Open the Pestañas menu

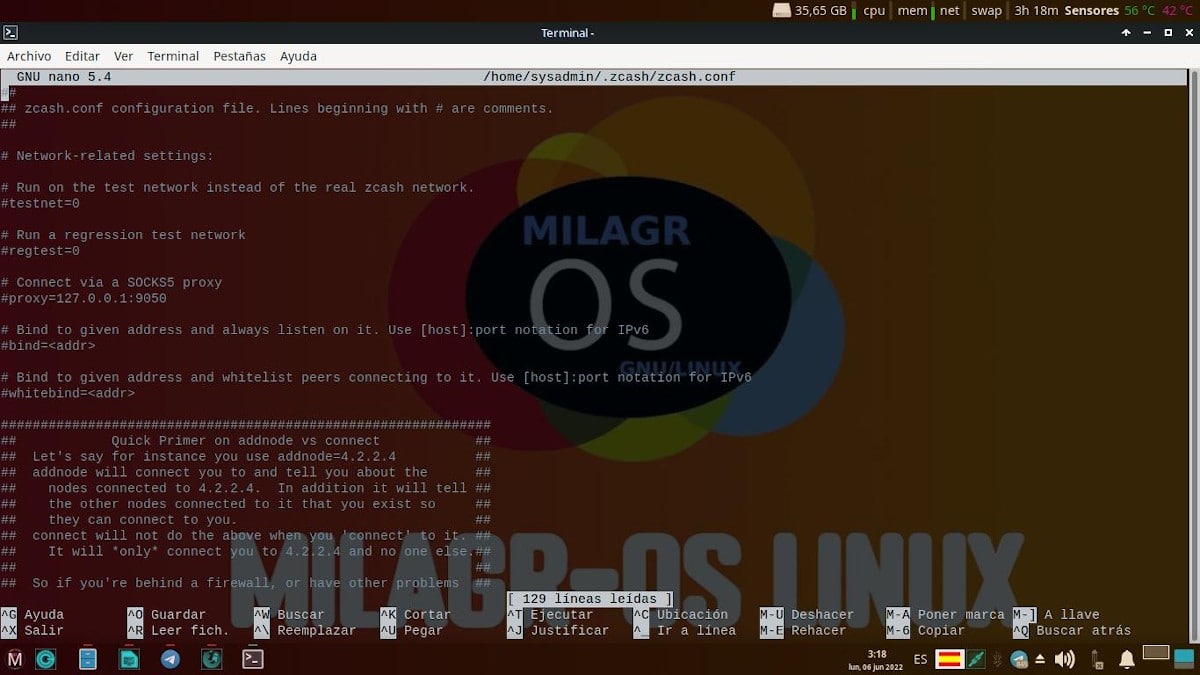click(239, 56)
